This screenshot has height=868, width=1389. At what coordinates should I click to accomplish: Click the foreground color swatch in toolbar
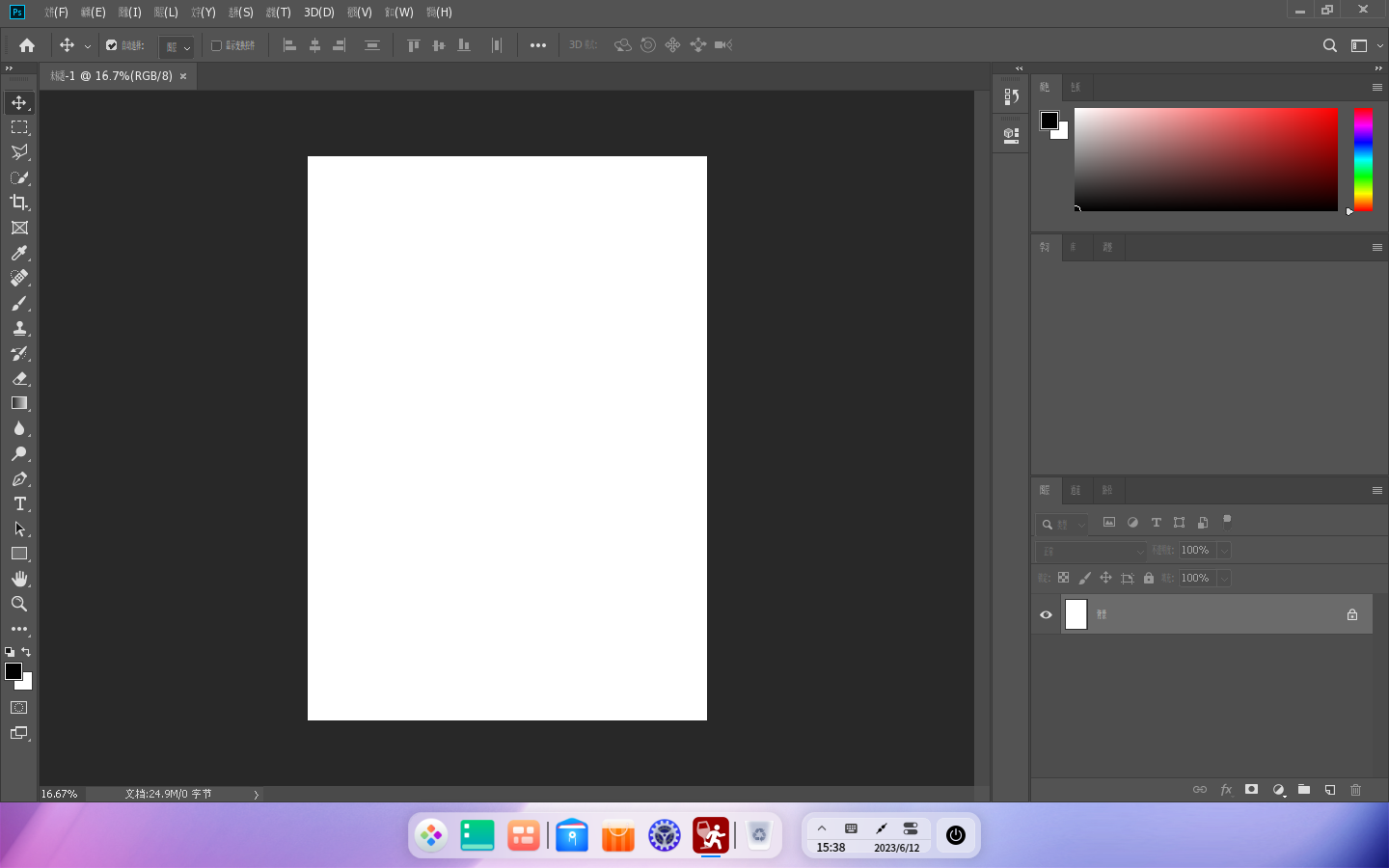(14, 671)
